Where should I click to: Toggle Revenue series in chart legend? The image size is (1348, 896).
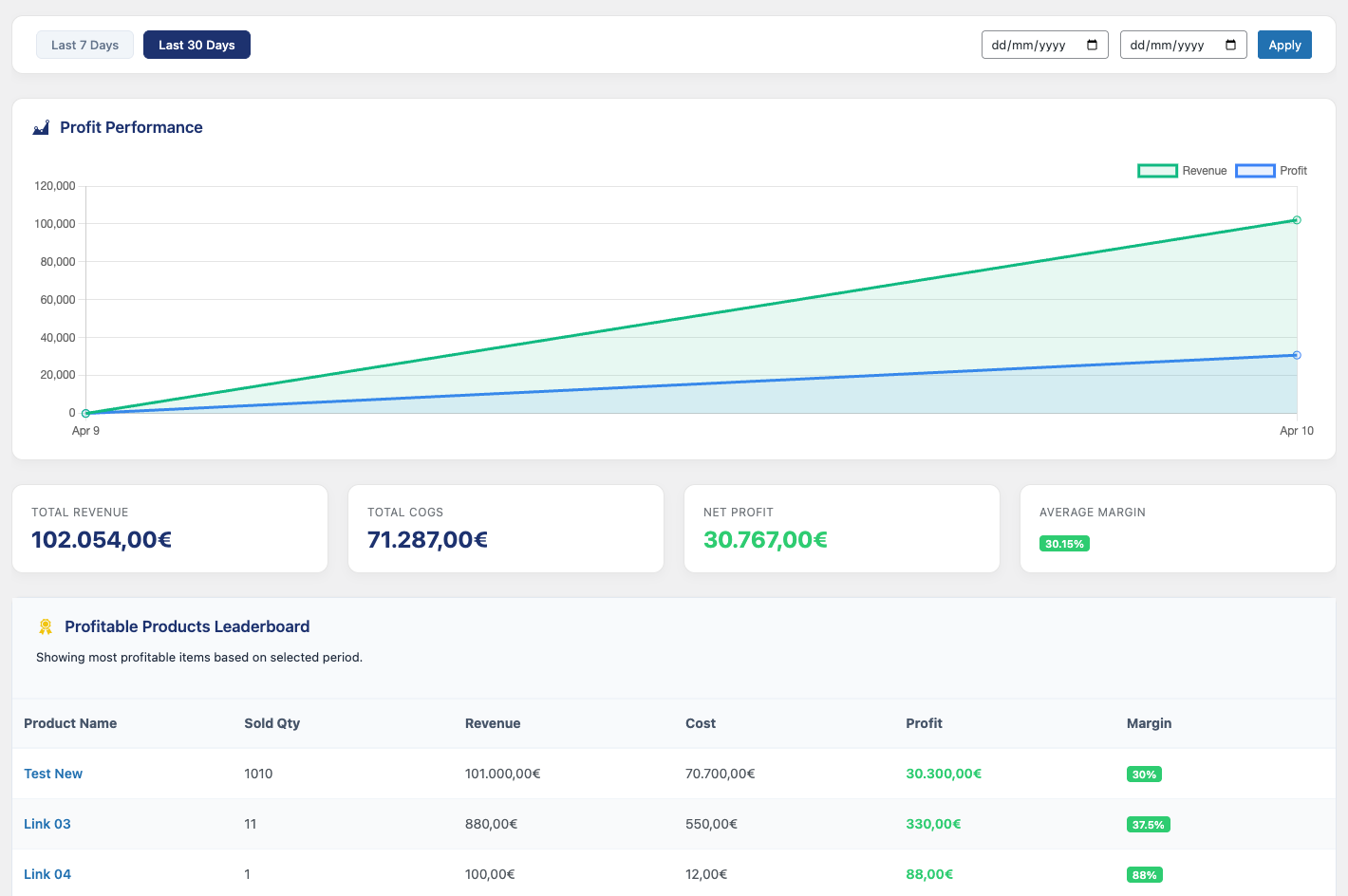[x=1182, y=171]
